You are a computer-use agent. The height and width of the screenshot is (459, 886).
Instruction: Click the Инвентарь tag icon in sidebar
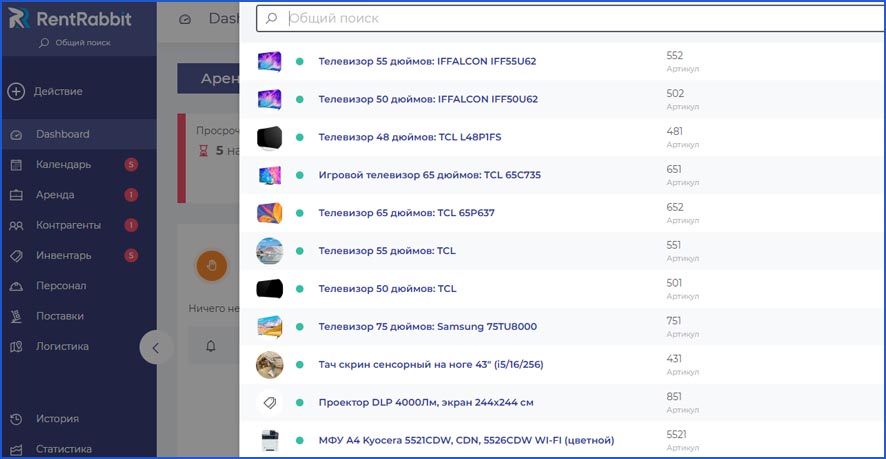point(16,256)
